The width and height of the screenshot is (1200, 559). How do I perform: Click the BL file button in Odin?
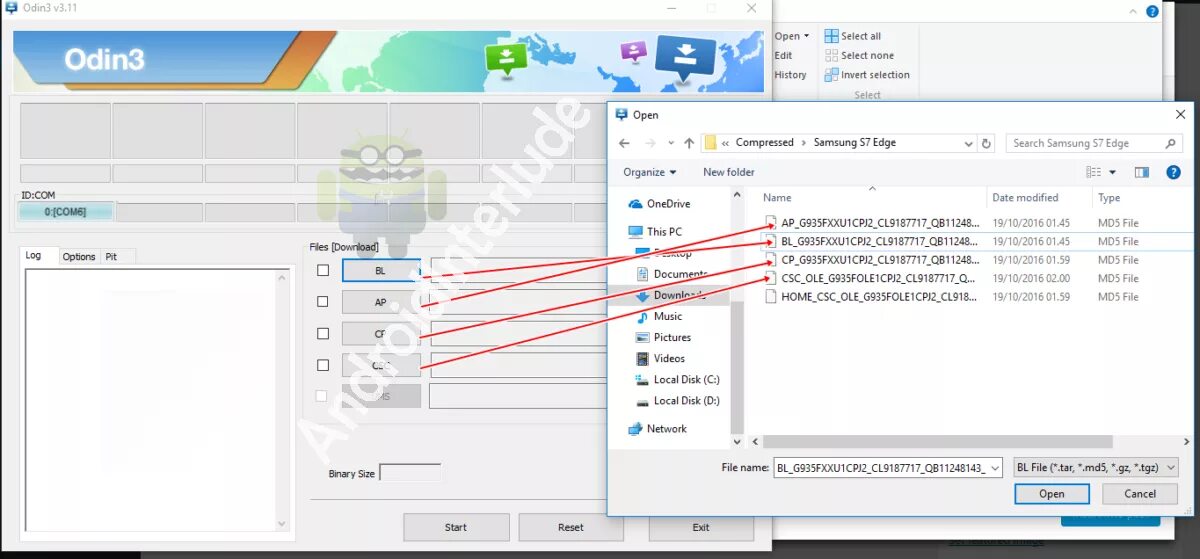point(381,270)
